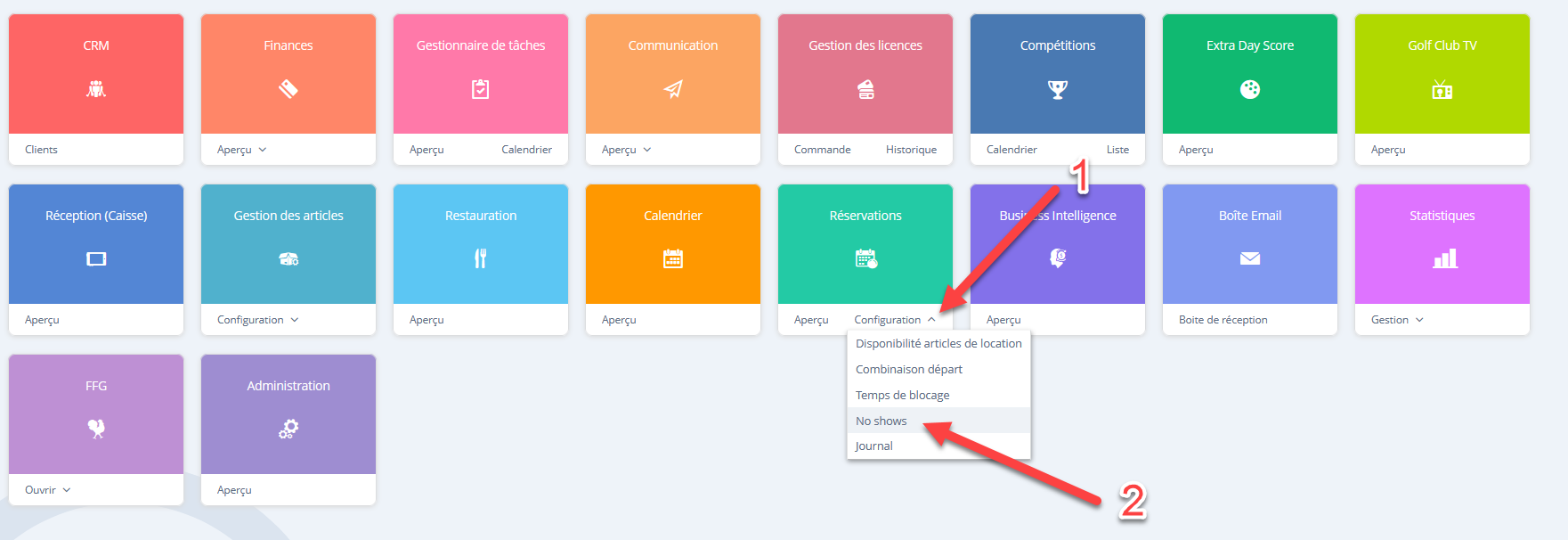Select the Gestion des licences card icon

(865, 89)
